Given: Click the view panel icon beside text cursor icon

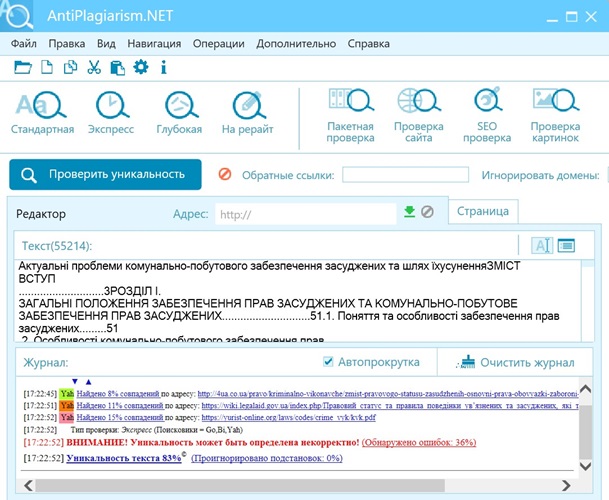Looking at the screenshot, I should click(566, 245).
